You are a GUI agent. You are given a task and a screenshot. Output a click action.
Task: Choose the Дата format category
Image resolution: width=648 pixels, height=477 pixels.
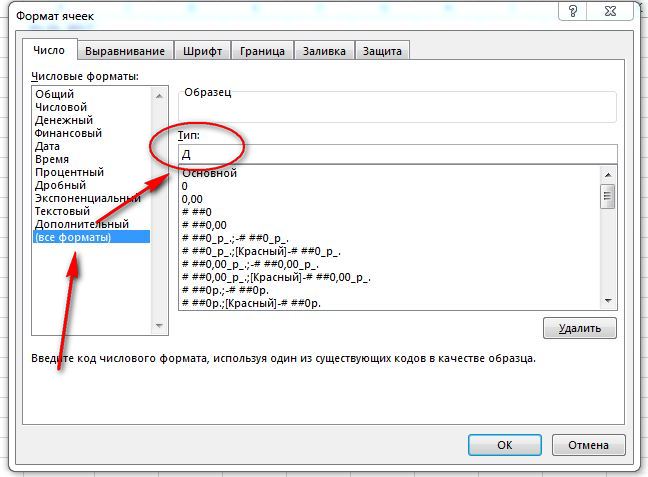[x=48, y=146]
